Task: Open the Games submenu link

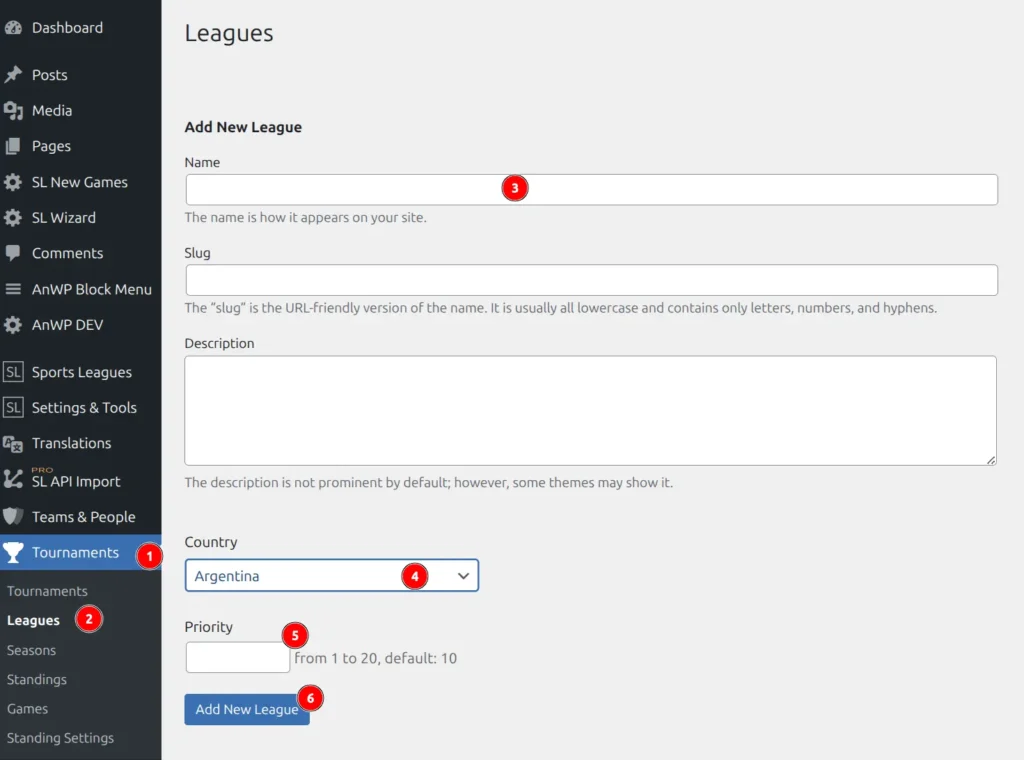Action: pos(27,708)
